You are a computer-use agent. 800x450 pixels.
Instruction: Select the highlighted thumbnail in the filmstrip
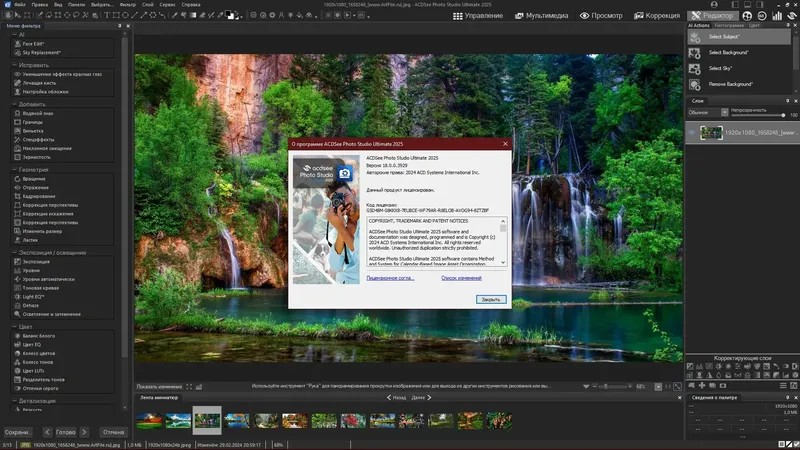pyautogui.click(x=207, y=418)
